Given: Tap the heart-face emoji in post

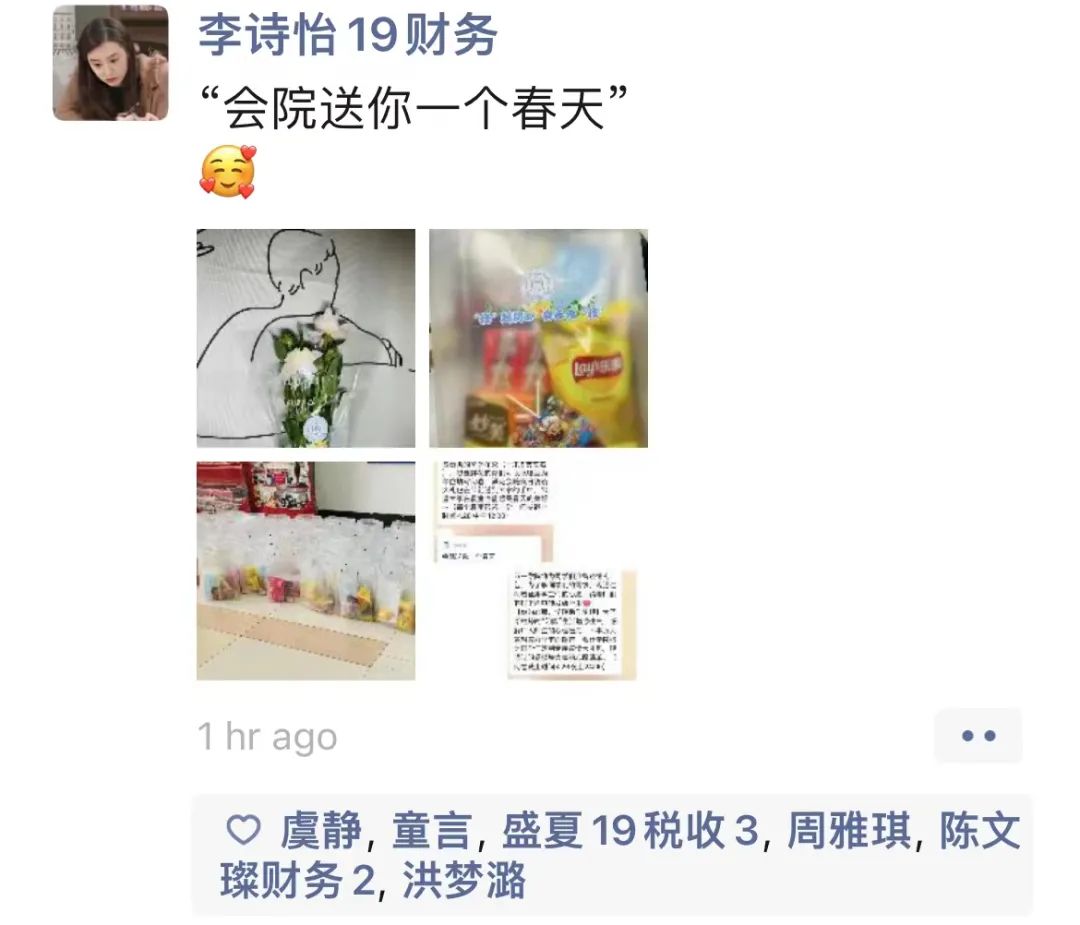Looking at the screenshot, I should pos(228,172).
